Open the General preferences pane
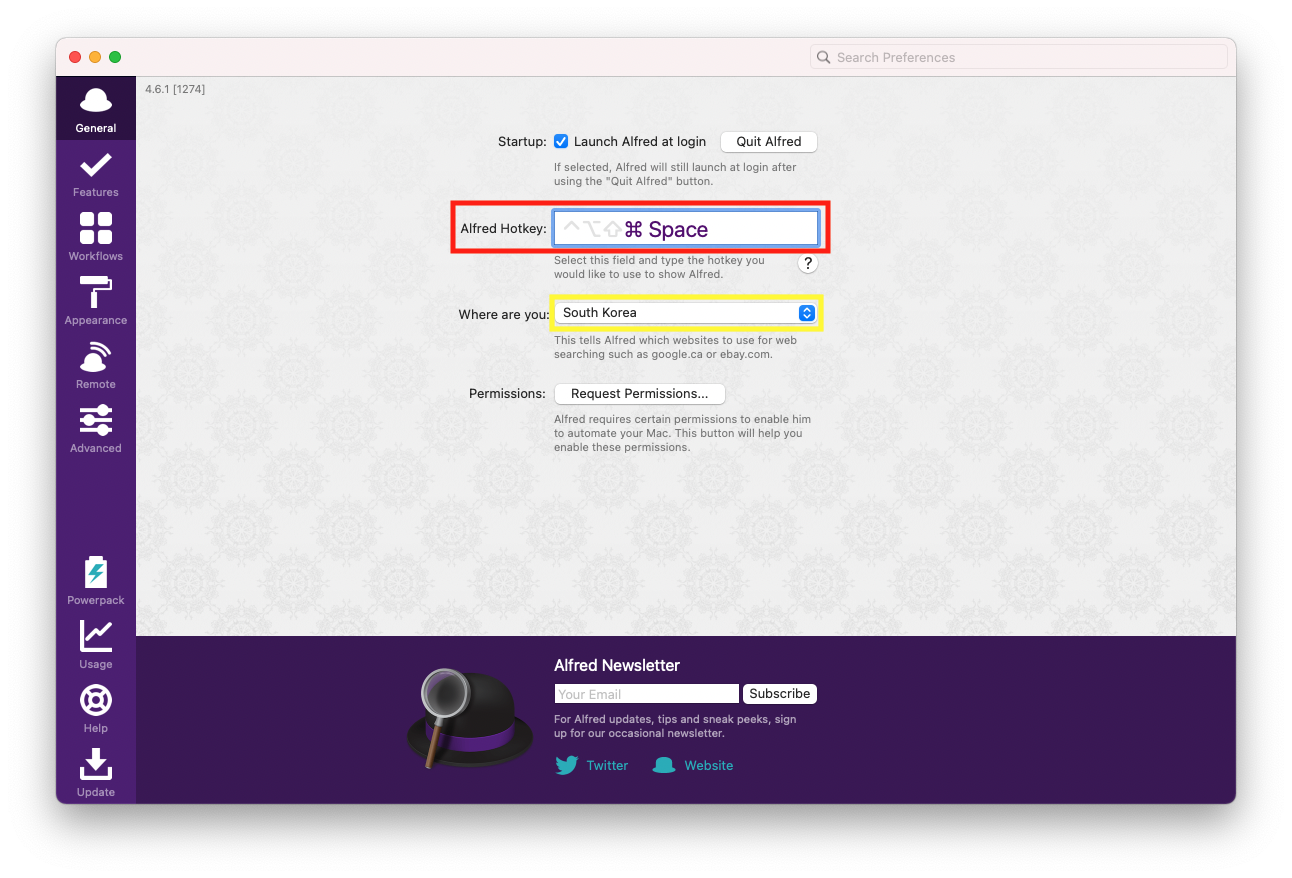Screen dimensions: 1292x878 click(96, 109)
